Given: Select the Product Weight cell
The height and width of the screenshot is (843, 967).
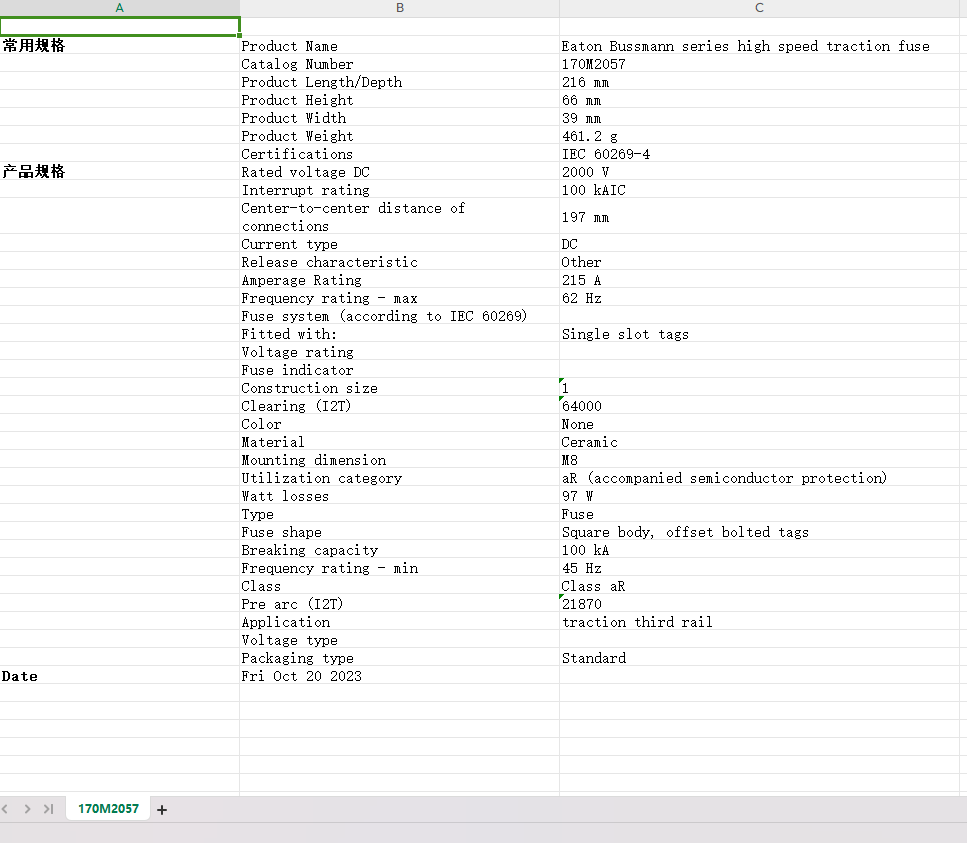Looking at the screenshot, I should (400, 136).
